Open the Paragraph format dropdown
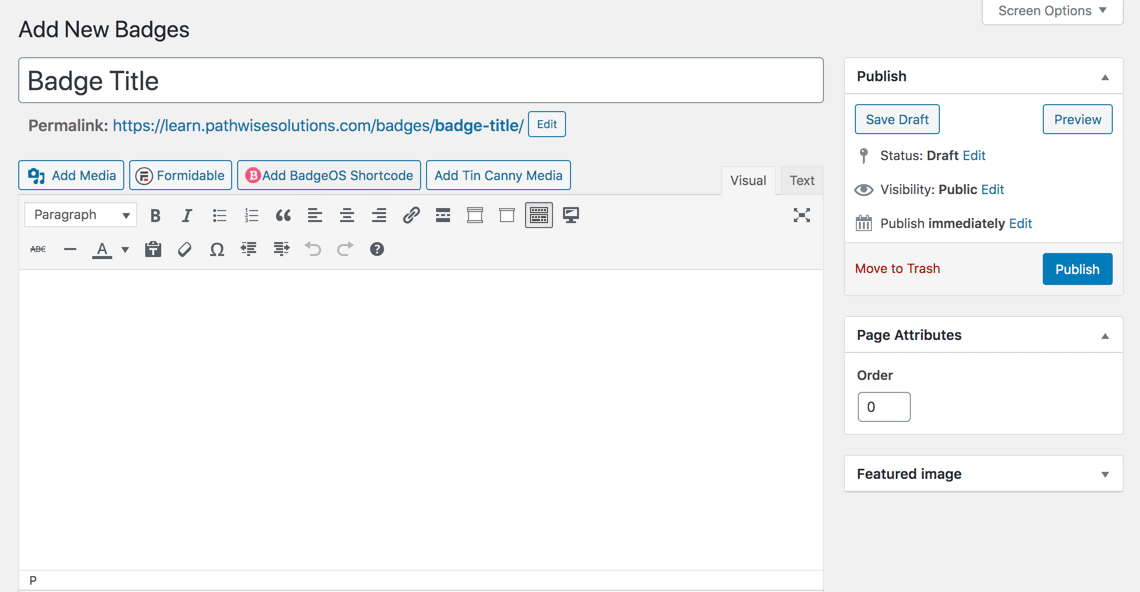This screenshot has width=1140, height=592. pyautogui.click(x=81, y=215)
